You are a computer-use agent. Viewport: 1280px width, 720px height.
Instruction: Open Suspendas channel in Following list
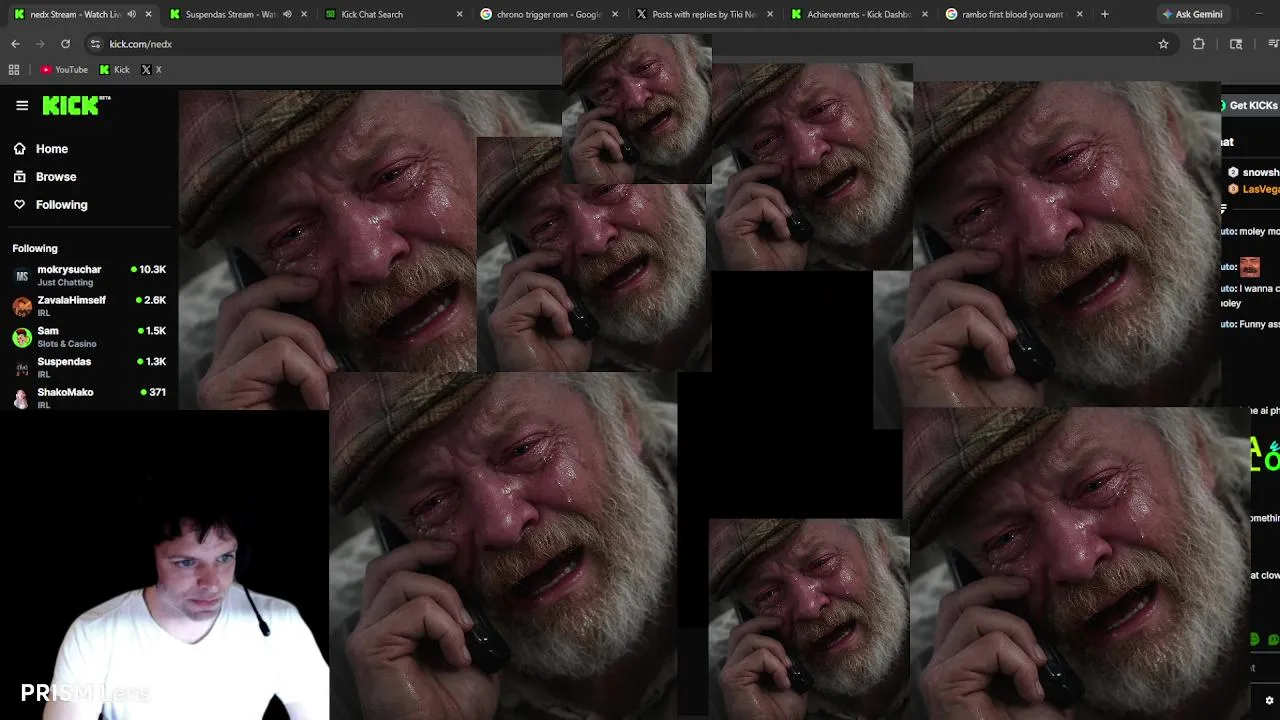pyautogui.click(x=89, y=367)
